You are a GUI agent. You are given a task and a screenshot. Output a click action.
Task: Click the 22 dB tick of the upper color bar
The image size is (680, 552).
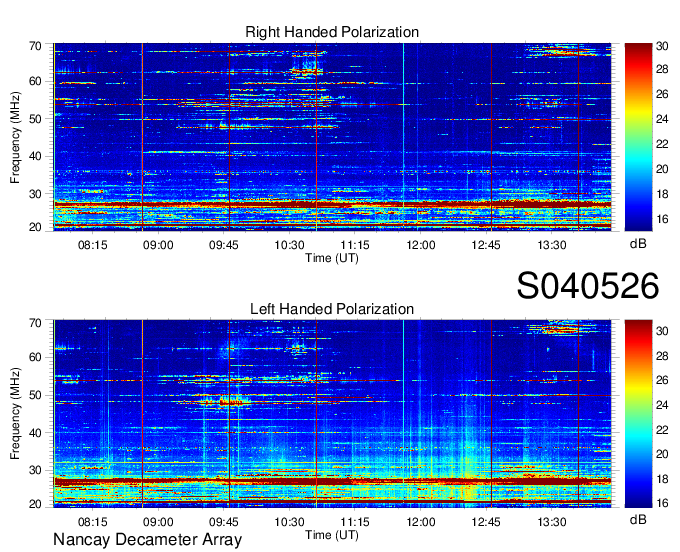[x=662, y=144]
